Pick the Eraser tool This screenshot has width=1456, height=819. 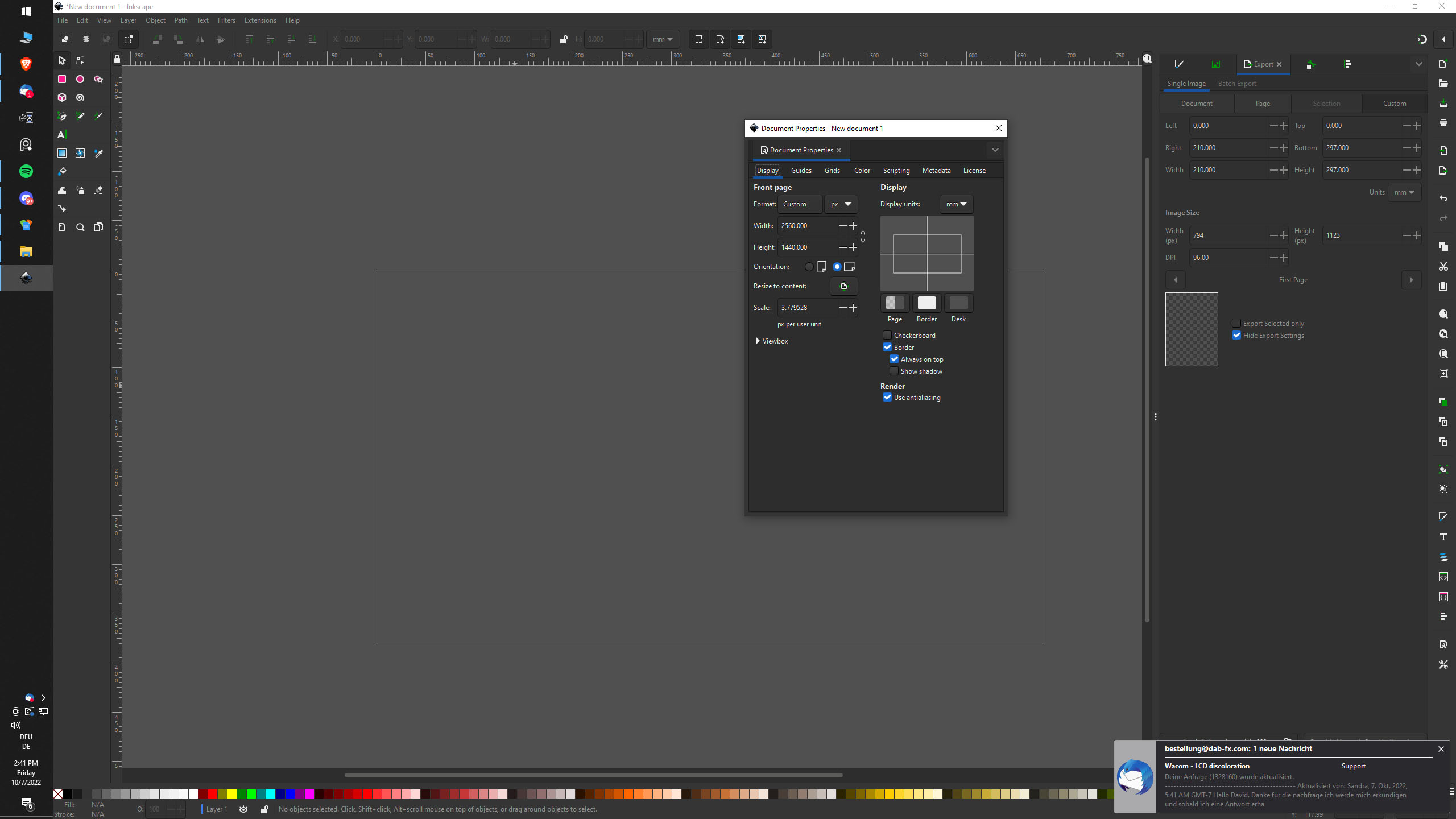98,190
